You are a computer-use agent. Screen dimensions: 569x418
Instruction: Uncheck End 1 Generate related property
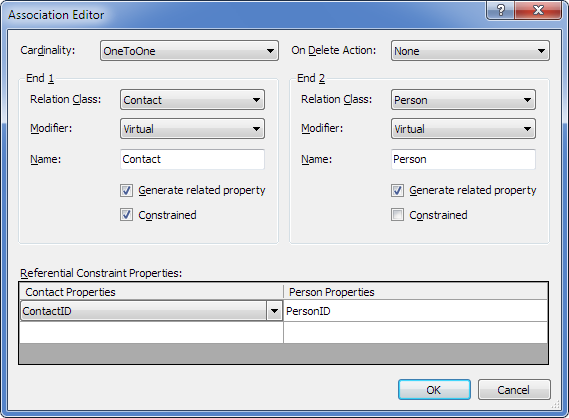pos(126,190)
